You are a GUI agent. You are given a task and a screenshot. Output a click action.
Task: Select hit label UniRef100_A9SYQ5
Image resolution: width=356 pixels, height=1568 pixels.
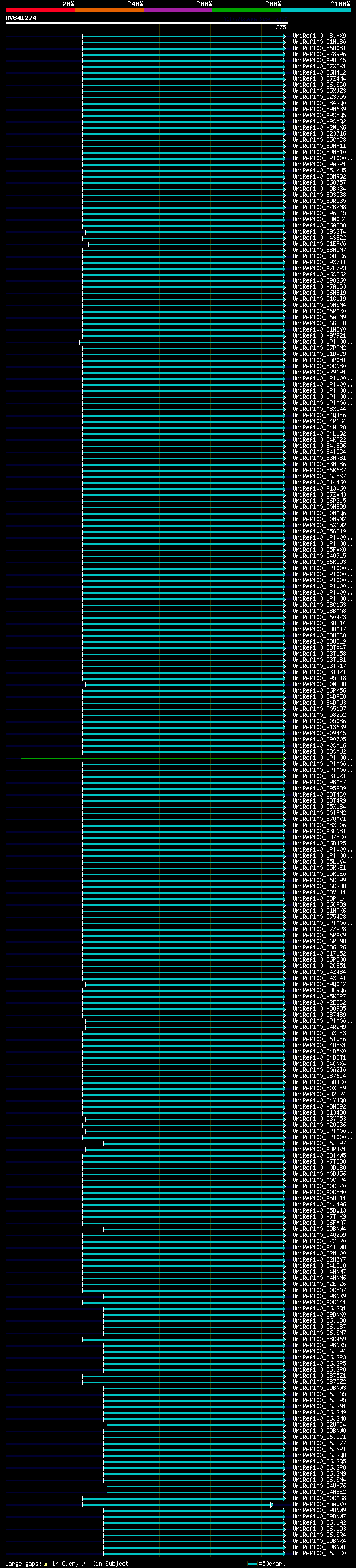(x=319, y=115)
